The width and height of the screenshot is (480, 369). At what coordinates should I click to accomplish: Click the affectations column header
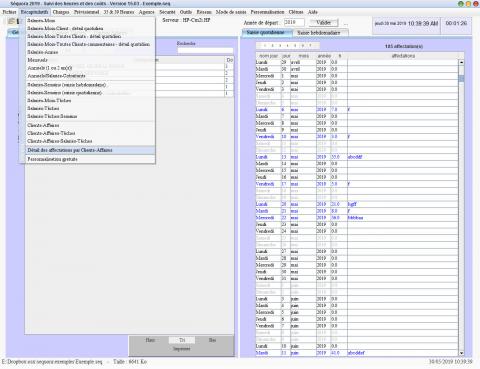click(403, 56)
